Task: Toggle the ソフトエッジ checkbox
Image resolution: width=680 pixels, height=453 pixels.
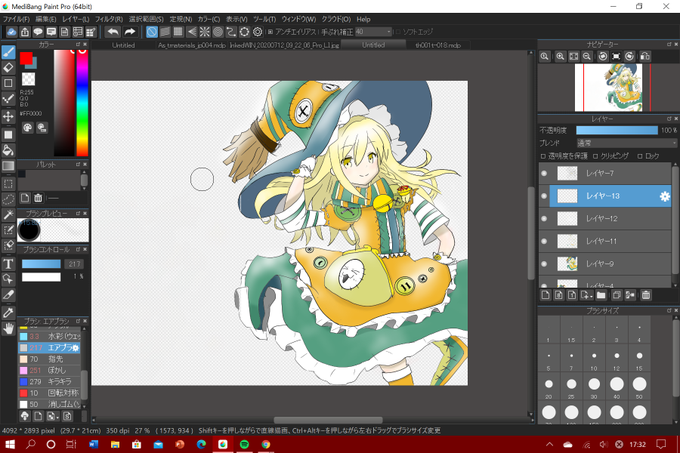Action: pos(398,32)
